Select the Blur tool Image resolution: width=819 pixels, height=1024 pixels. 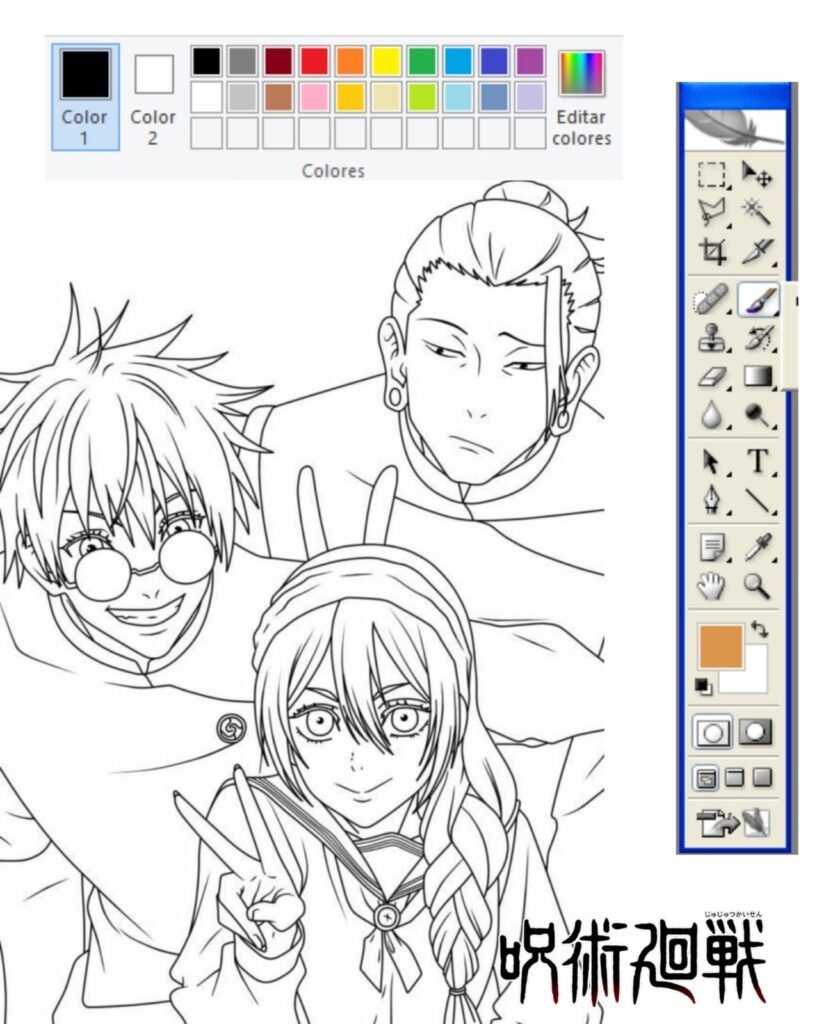click(712, 415)
